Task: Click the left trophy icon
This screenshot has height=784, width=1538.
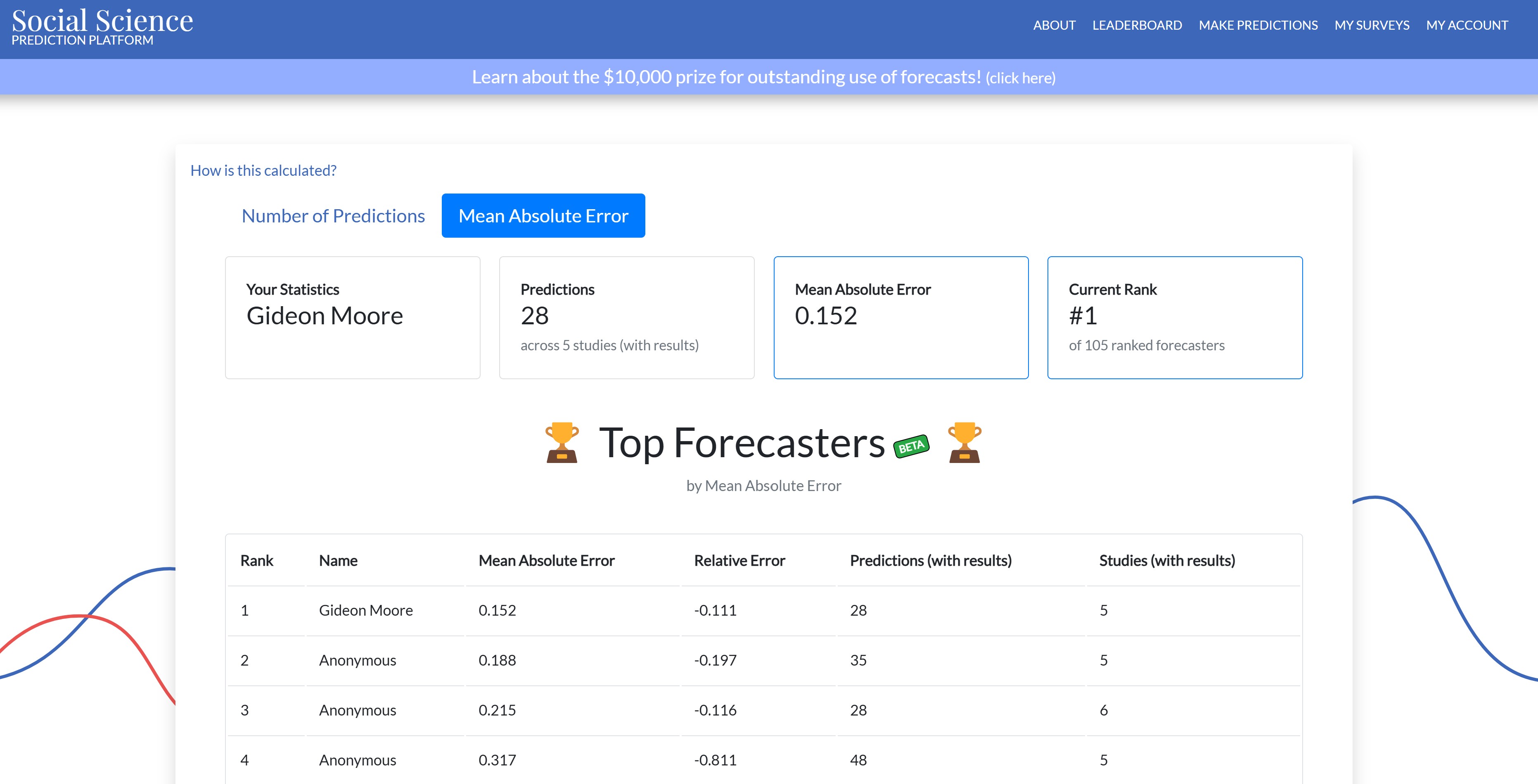Action: [562, 443]
